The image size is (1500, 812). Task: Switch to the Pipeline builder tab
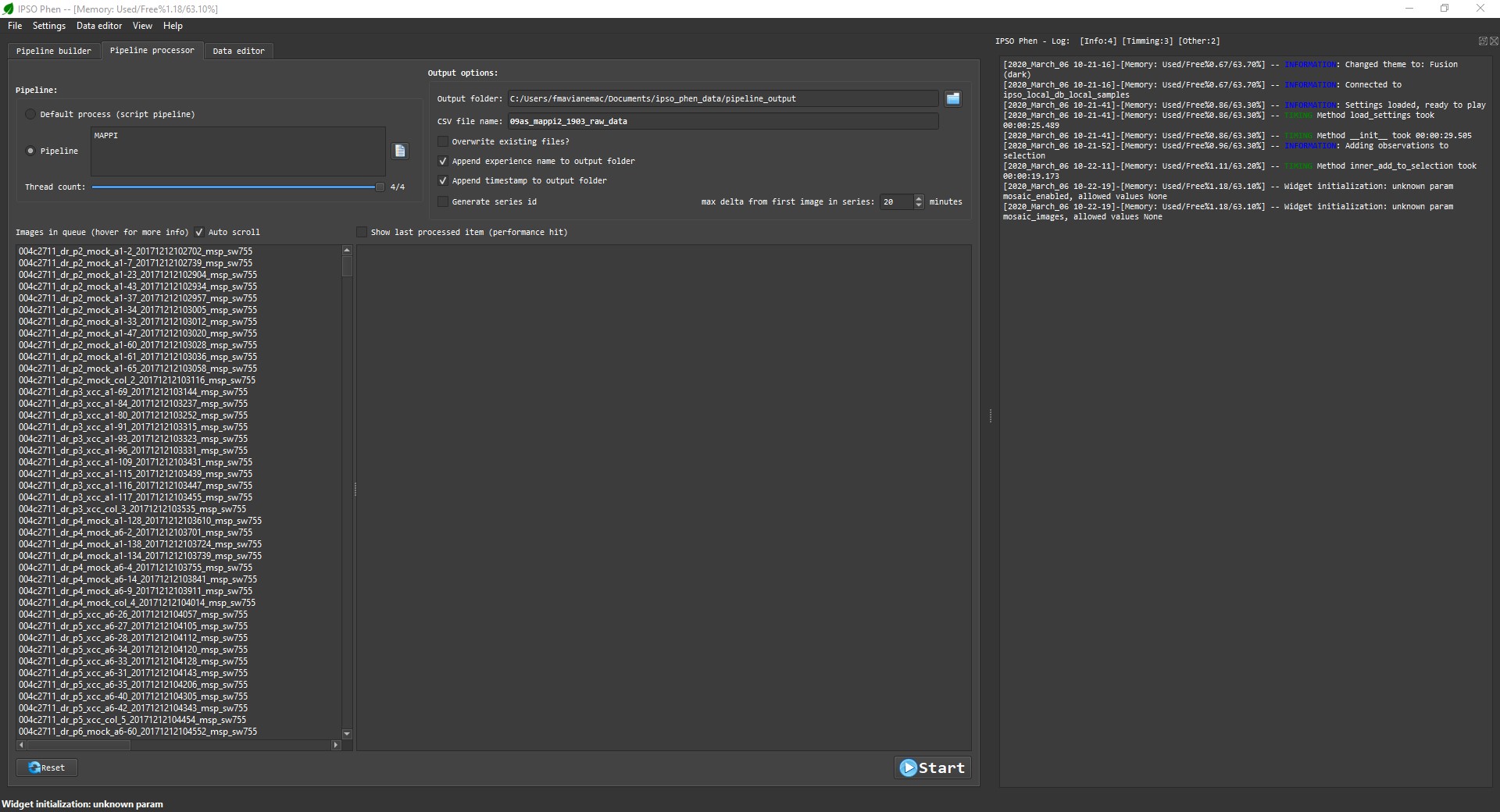click(x=54, y=51)
